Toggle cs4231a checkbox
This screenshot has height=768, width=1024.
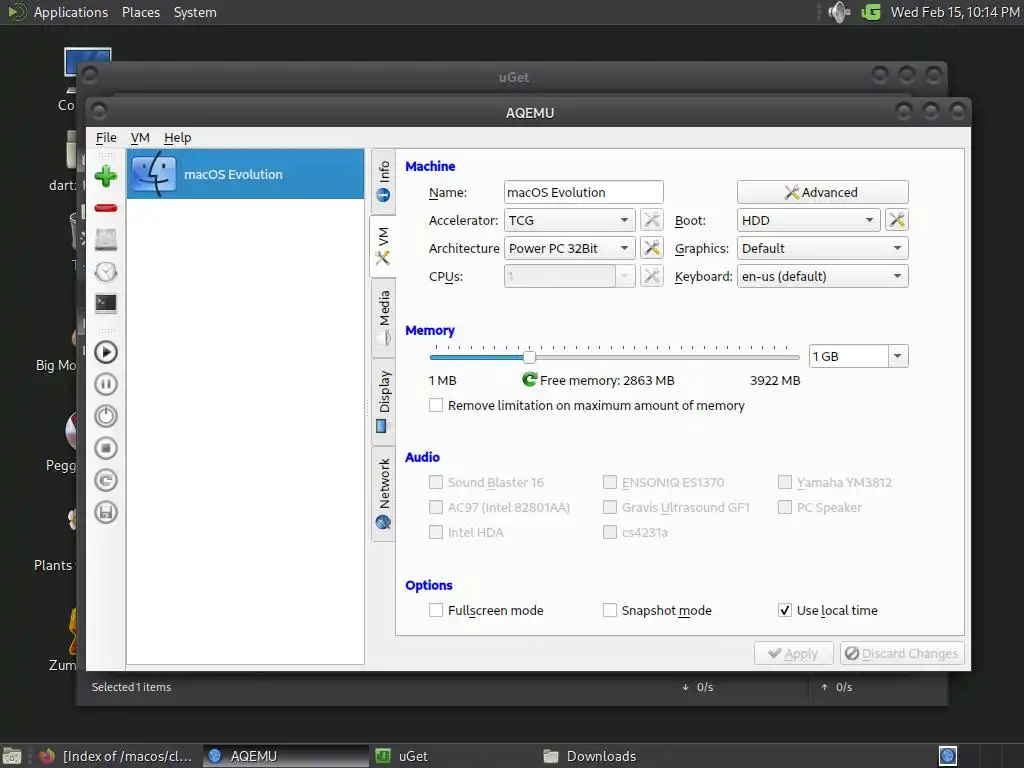(609, 532)
